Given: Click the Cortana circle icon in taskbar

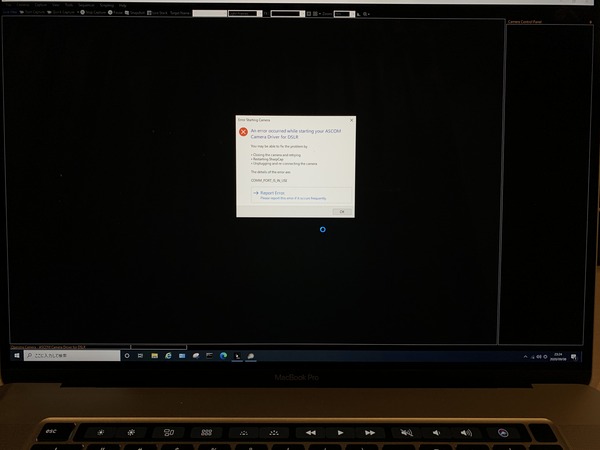Looking at the screenshot, I should coord(127,356).
